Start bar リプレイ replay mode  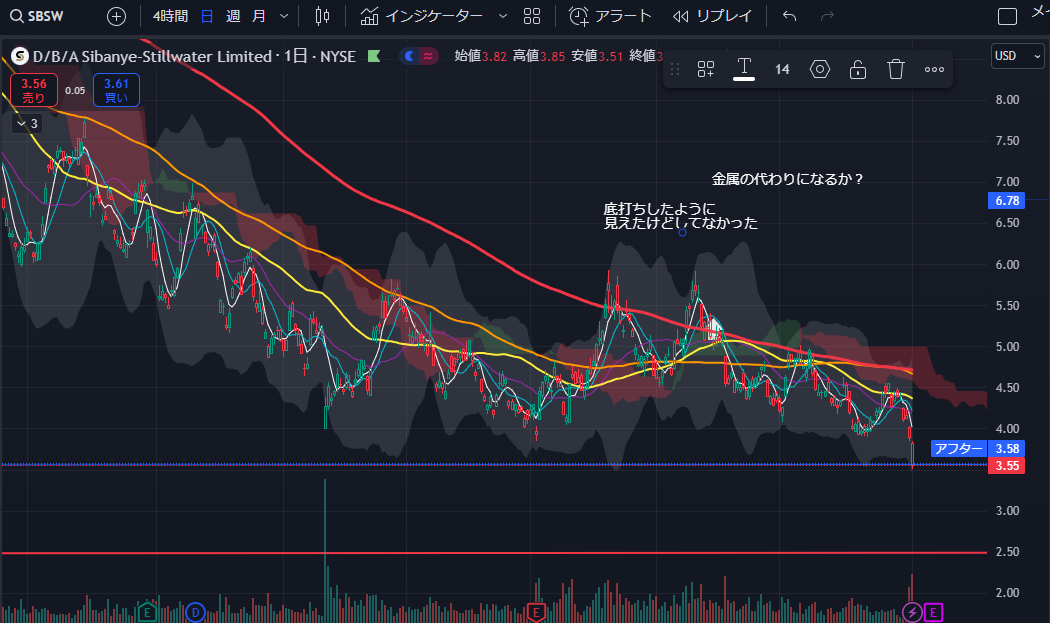click(x=712, y=16)
